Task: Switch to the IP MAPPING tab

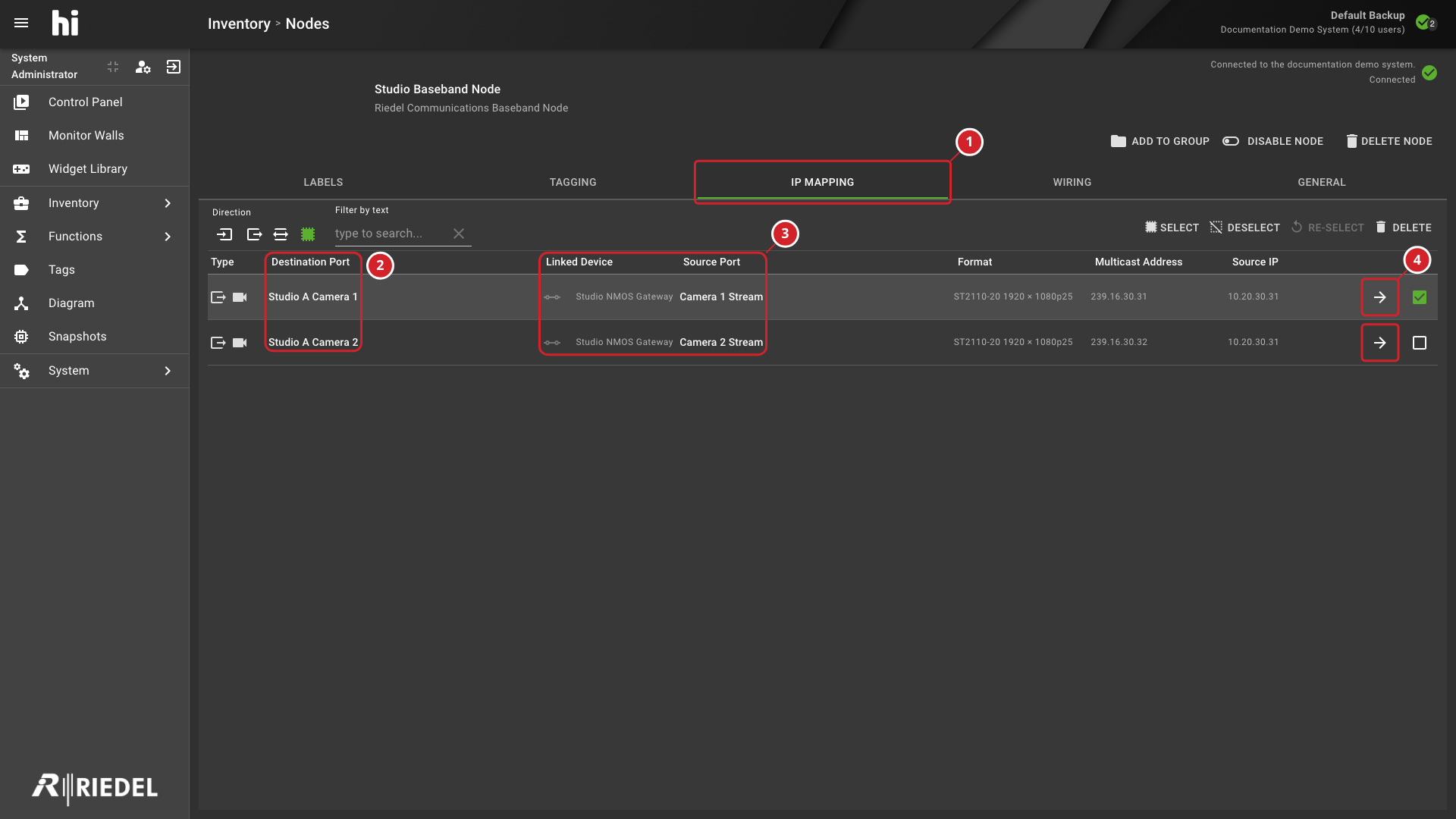Action: coord(822,182)
